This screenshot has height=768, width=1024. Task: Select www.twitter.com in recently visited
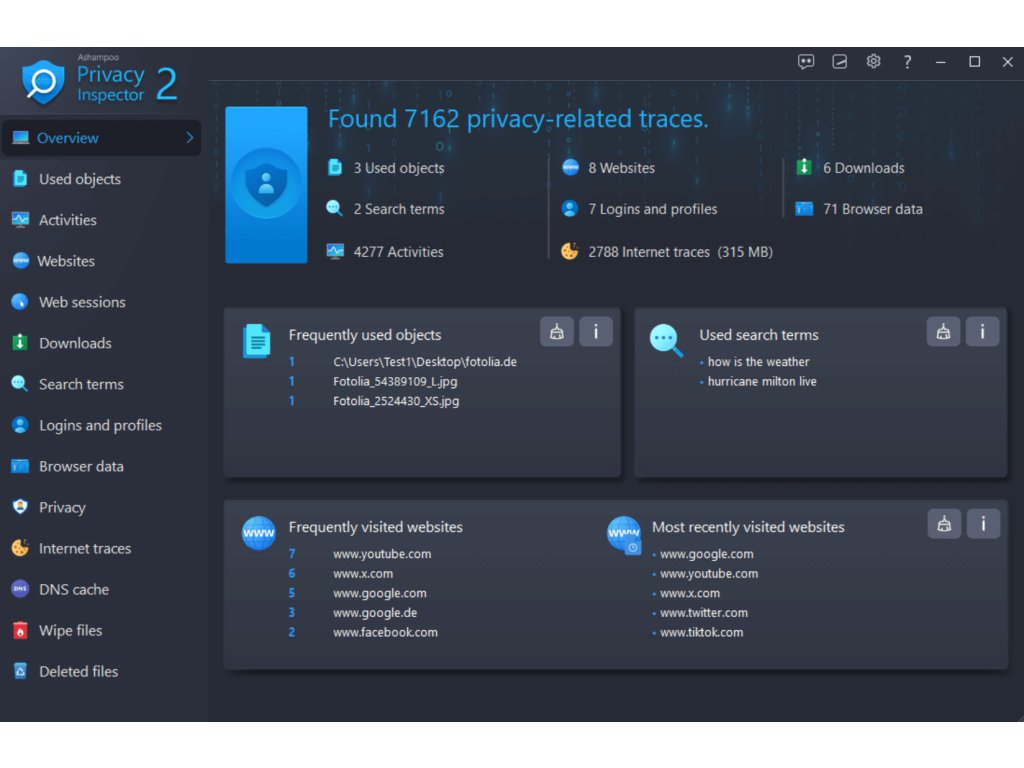pos(704,613)
